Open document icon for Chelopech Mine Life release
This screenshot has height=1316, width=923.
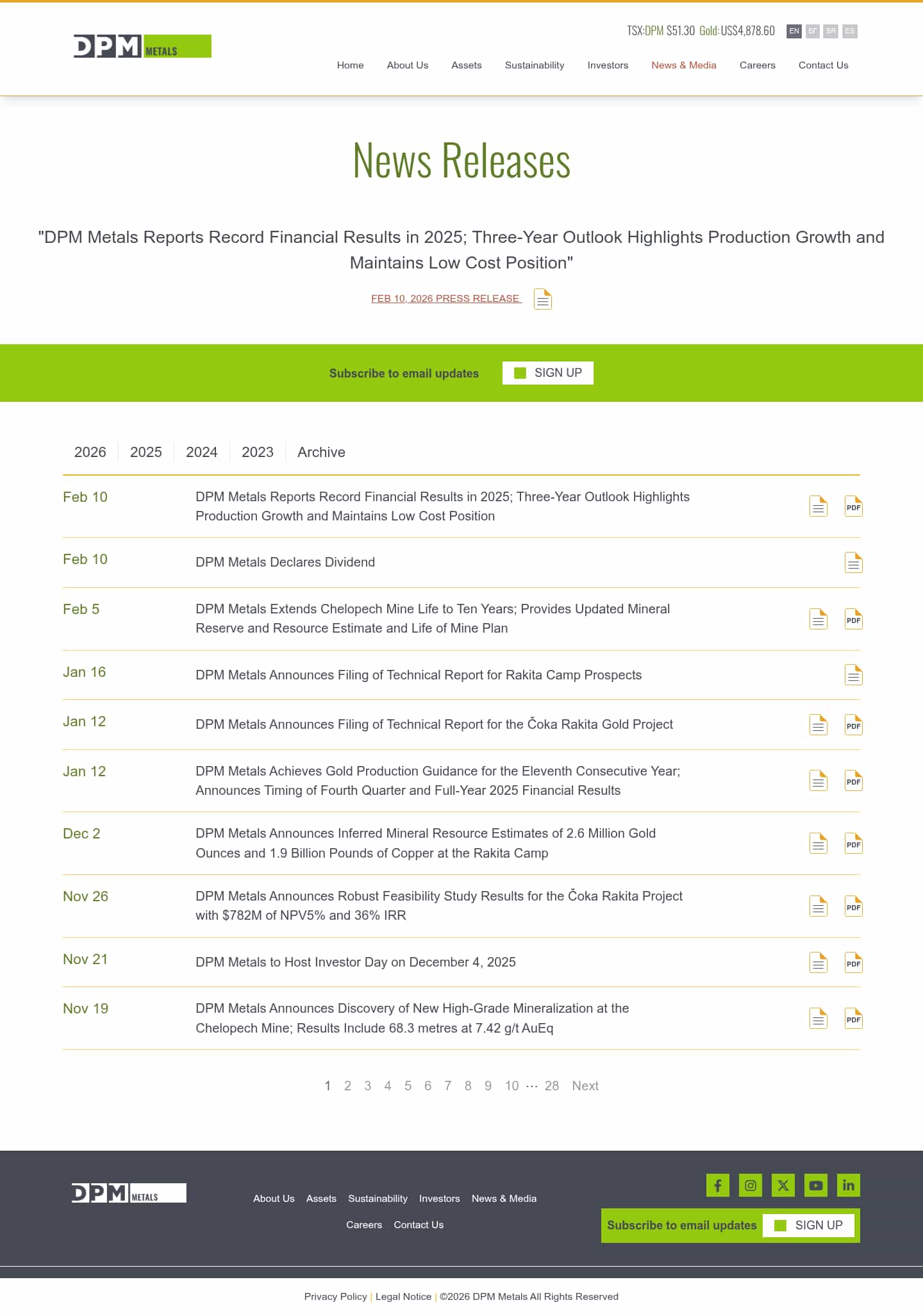coord(819,619)
